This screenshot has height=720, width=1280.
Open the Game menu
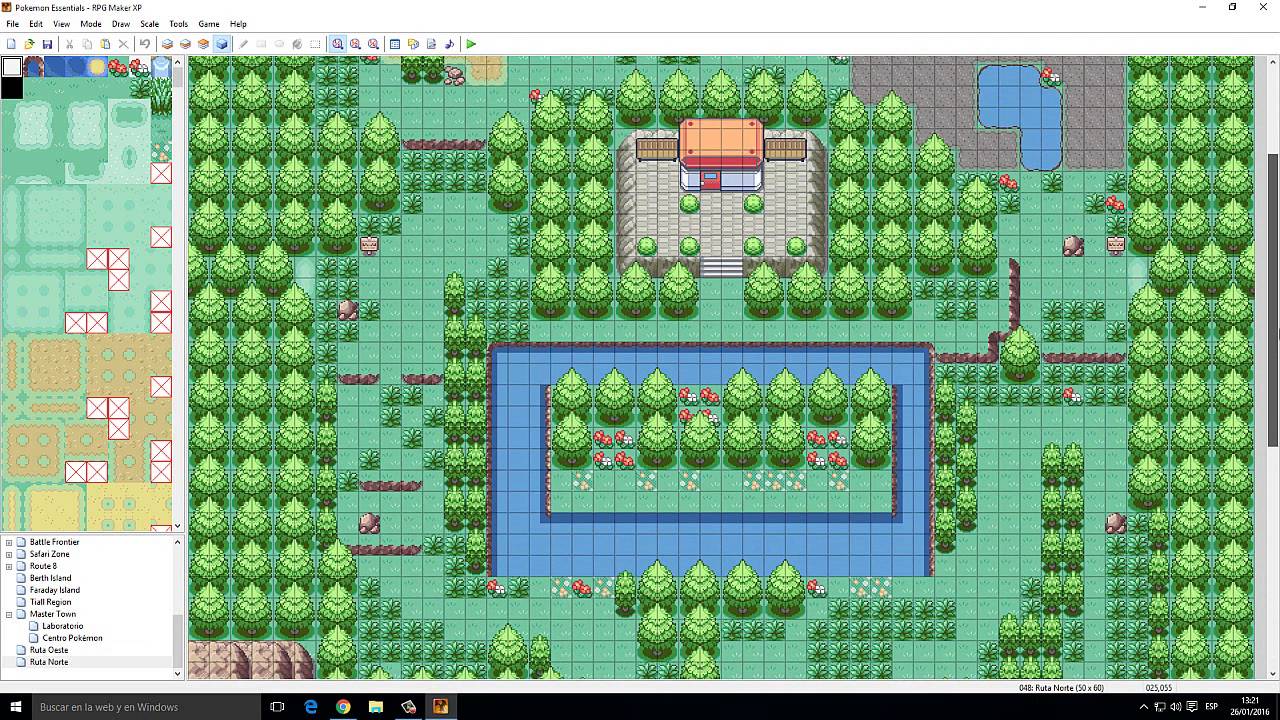pos(209,24)
